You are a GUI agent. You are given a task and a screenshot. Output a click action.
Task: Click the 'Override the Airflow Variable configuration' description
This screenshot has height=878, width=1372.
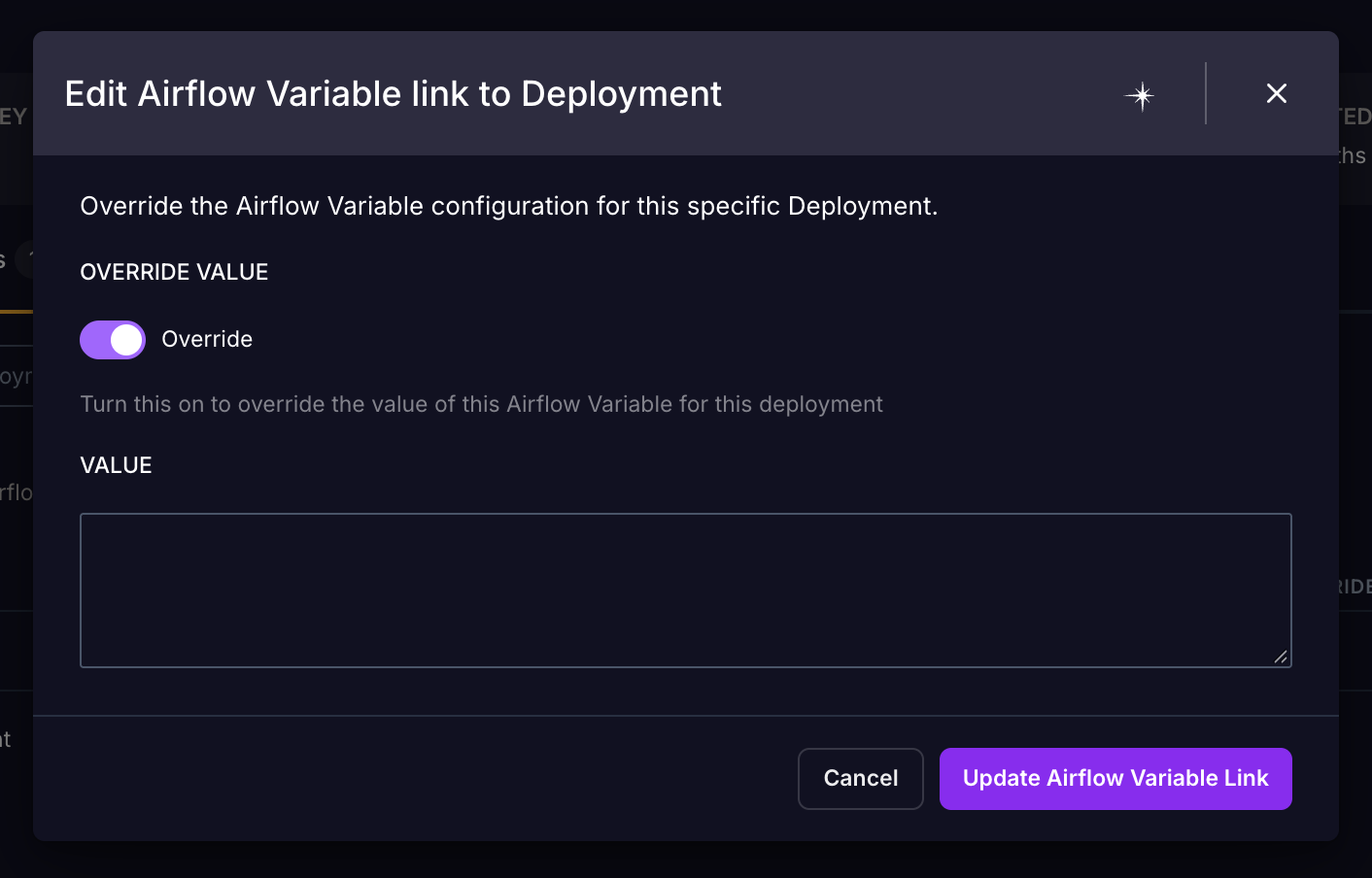coord(509,206)
